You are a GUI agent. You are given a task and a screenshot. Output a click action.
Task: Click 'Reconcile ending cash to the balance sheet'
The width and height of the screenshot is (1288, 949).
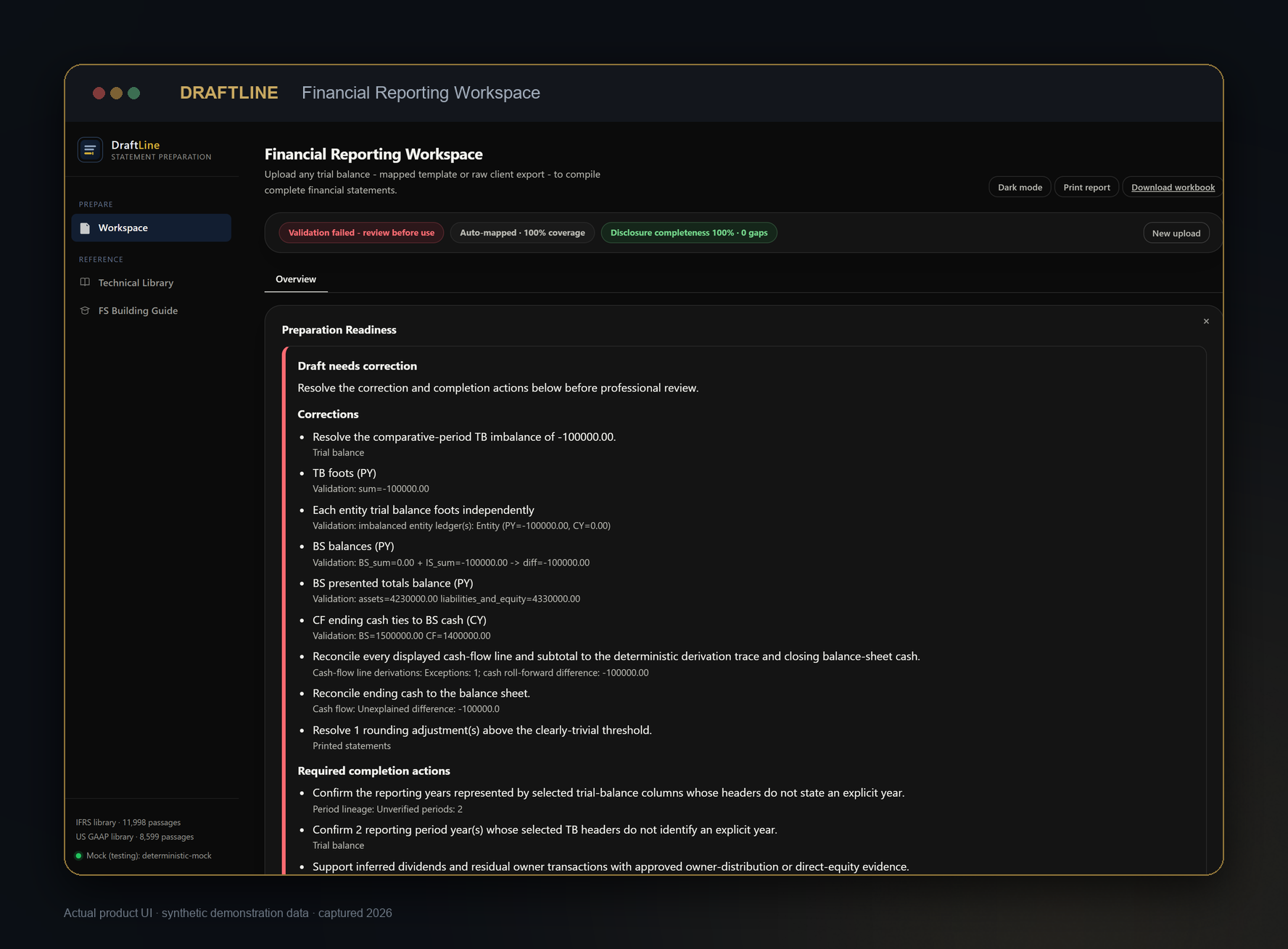click(421, 693)
